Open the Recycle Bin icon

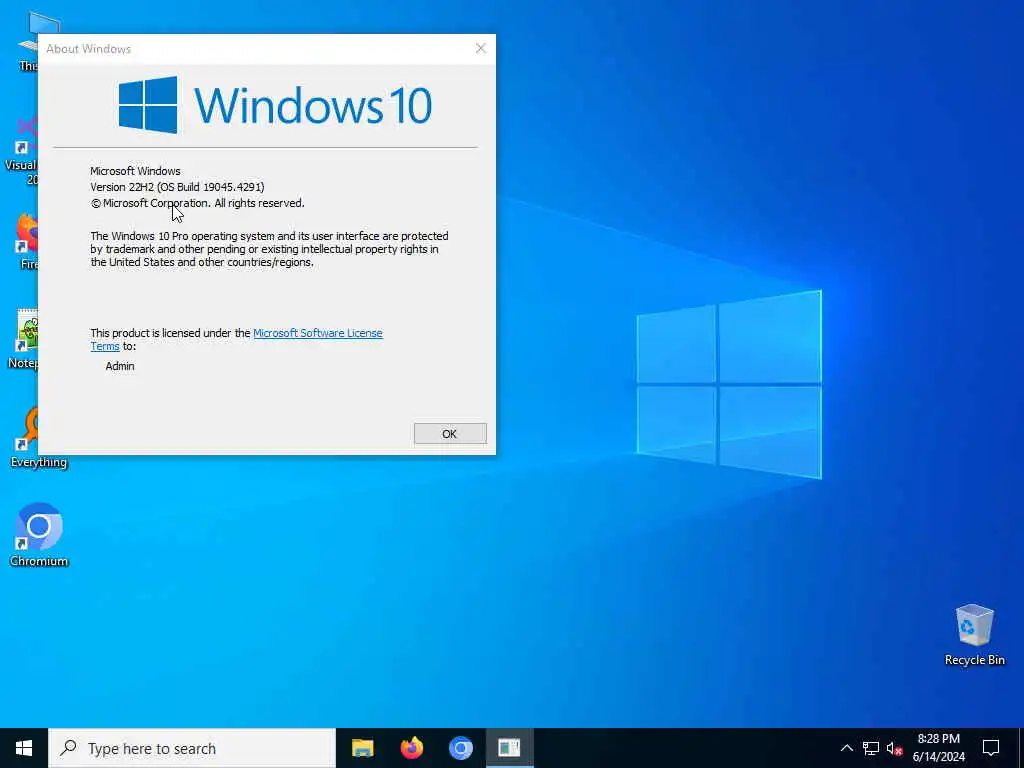pyautogui.click(x=974, y=635)
